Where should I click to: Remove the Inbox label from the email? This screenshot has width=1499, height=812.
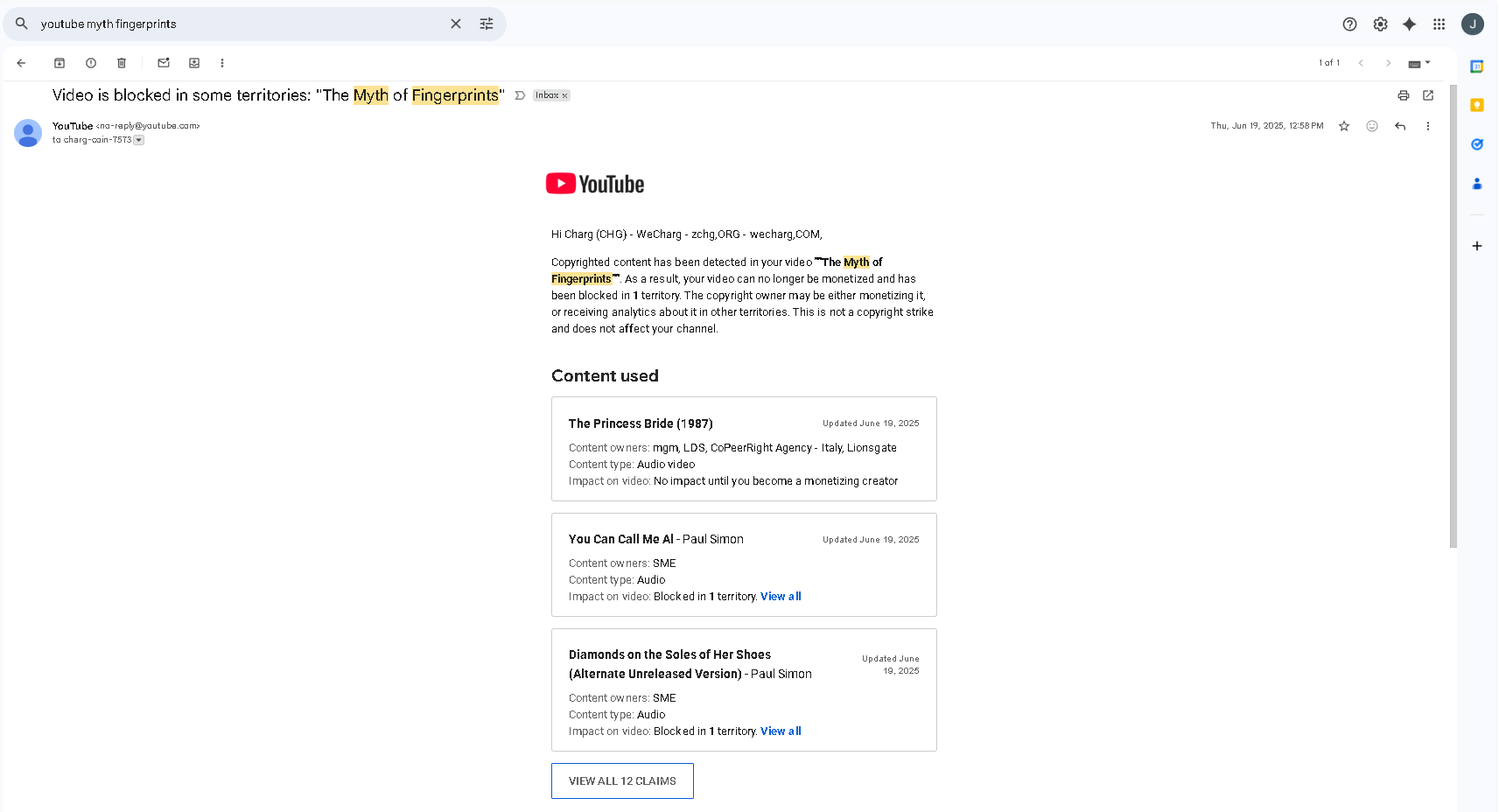tap(564, 96)
